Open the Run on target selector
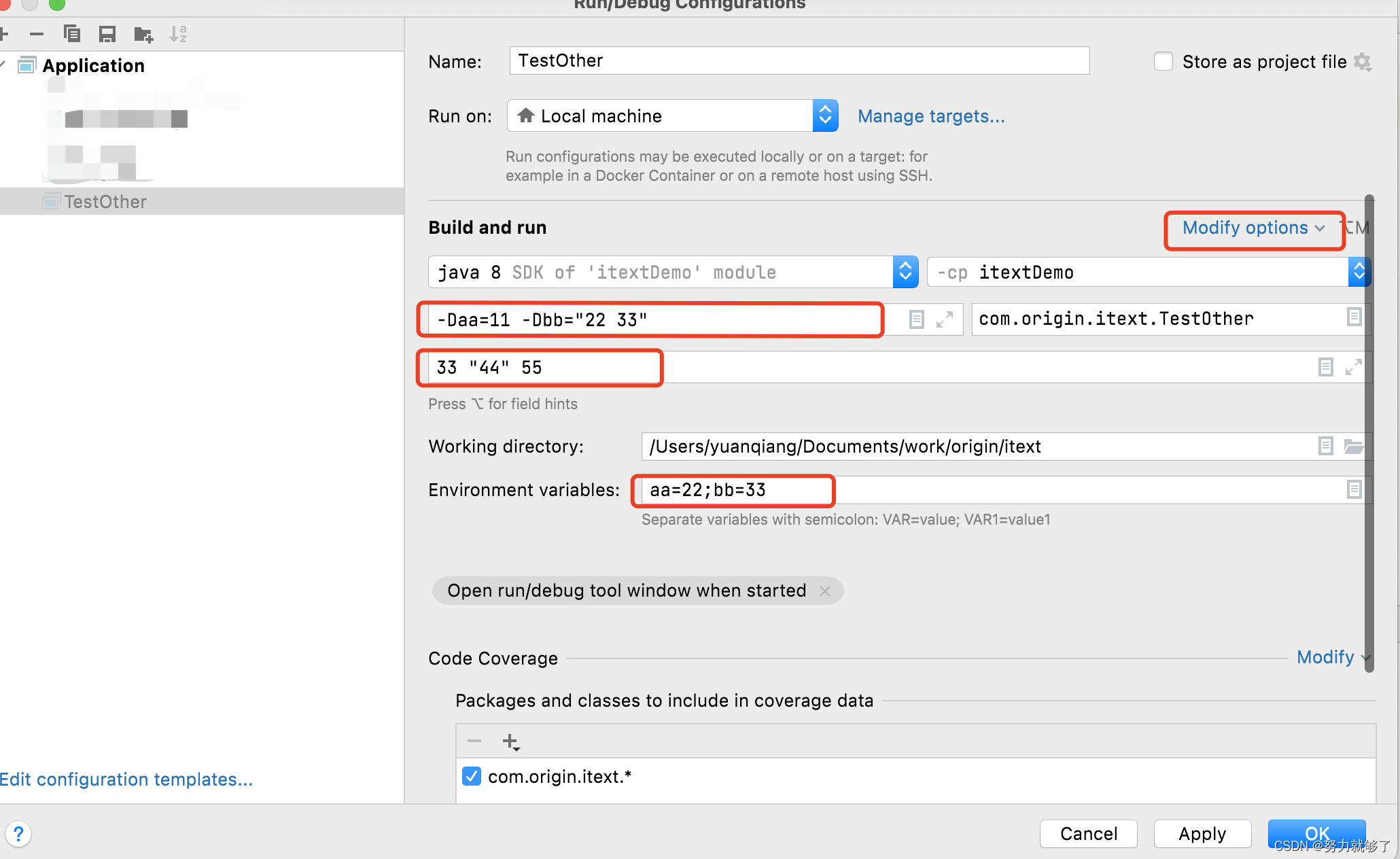 click(824, 116)
